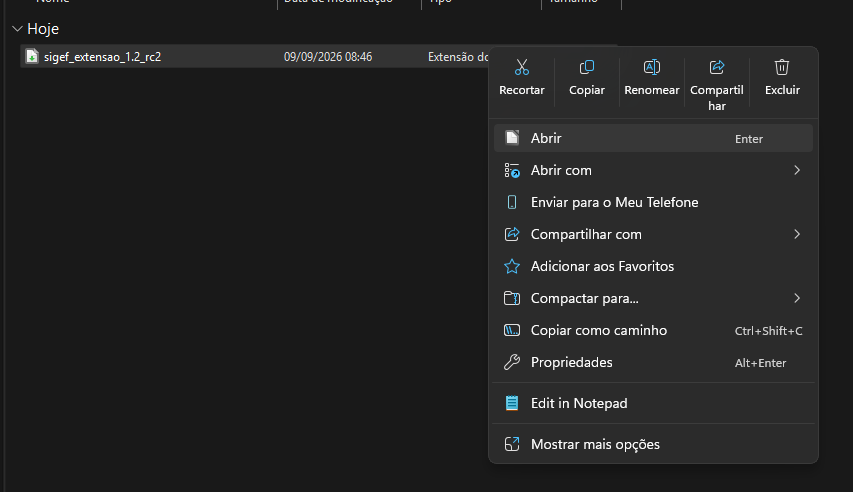The image size is (853, 492).
Task: Click the phone icon beside Enviar para
Action: (x=512, y=202)
